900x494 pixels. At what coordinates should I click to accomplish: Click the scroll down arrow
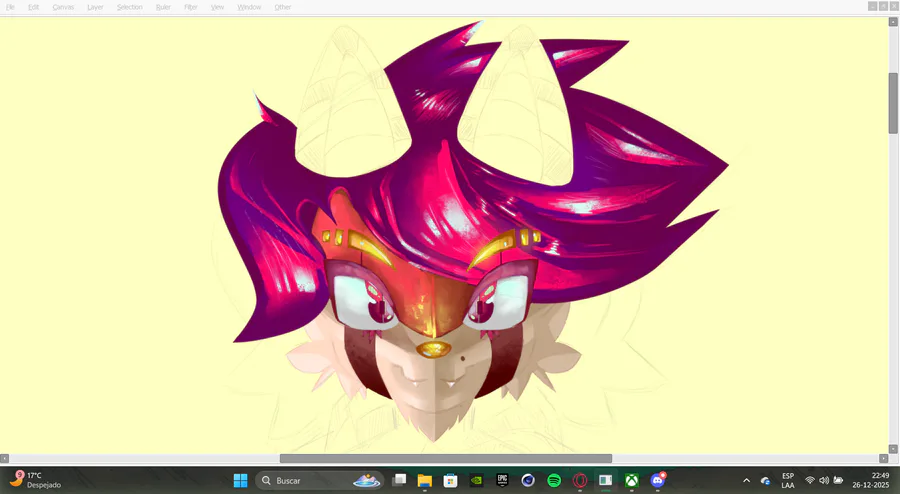[893, 449]
